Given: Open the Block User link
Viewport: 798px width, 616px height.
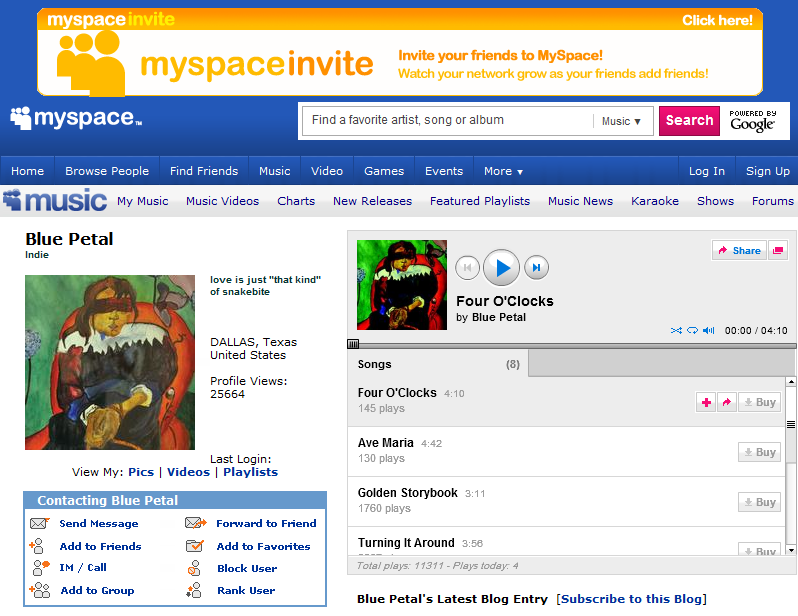Looking at the screenshot, I should (x=247, y=568).
